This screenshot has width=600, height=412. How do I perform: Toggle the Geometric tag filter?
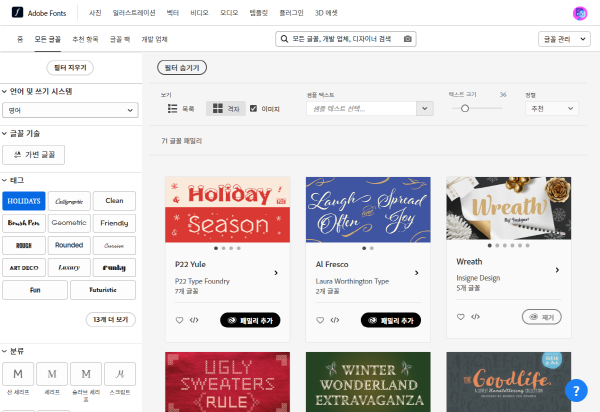click(69, 223)
